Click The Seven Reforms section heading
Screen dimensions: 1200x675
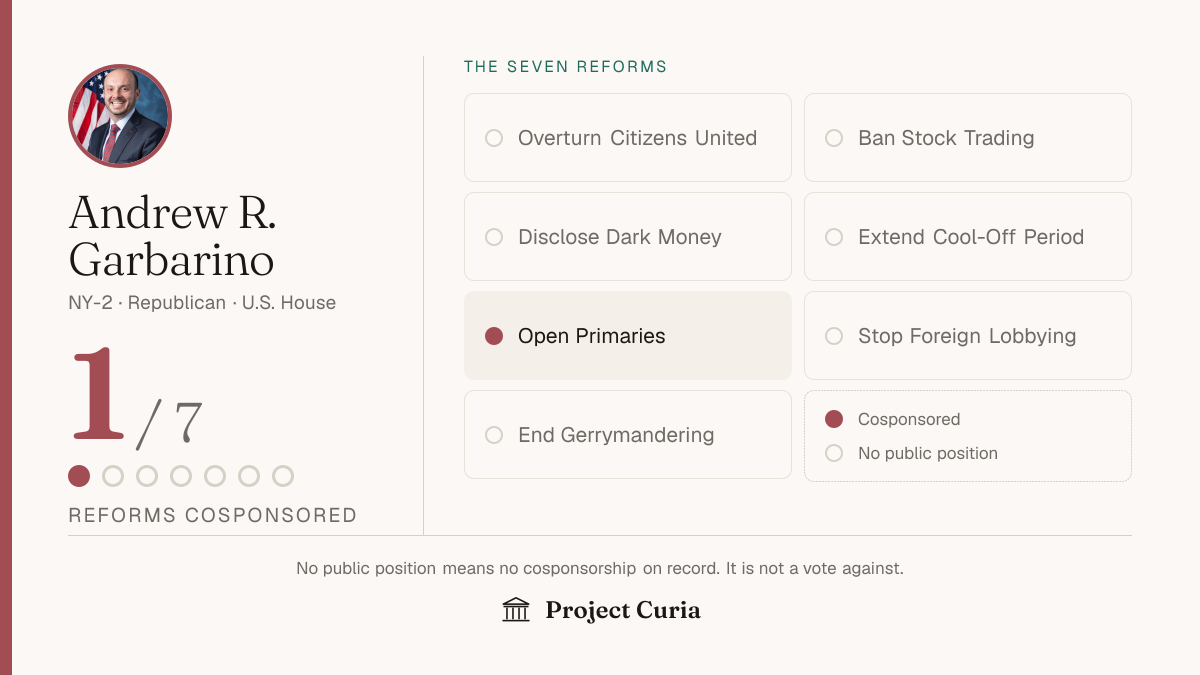click(x=566, y=67)
